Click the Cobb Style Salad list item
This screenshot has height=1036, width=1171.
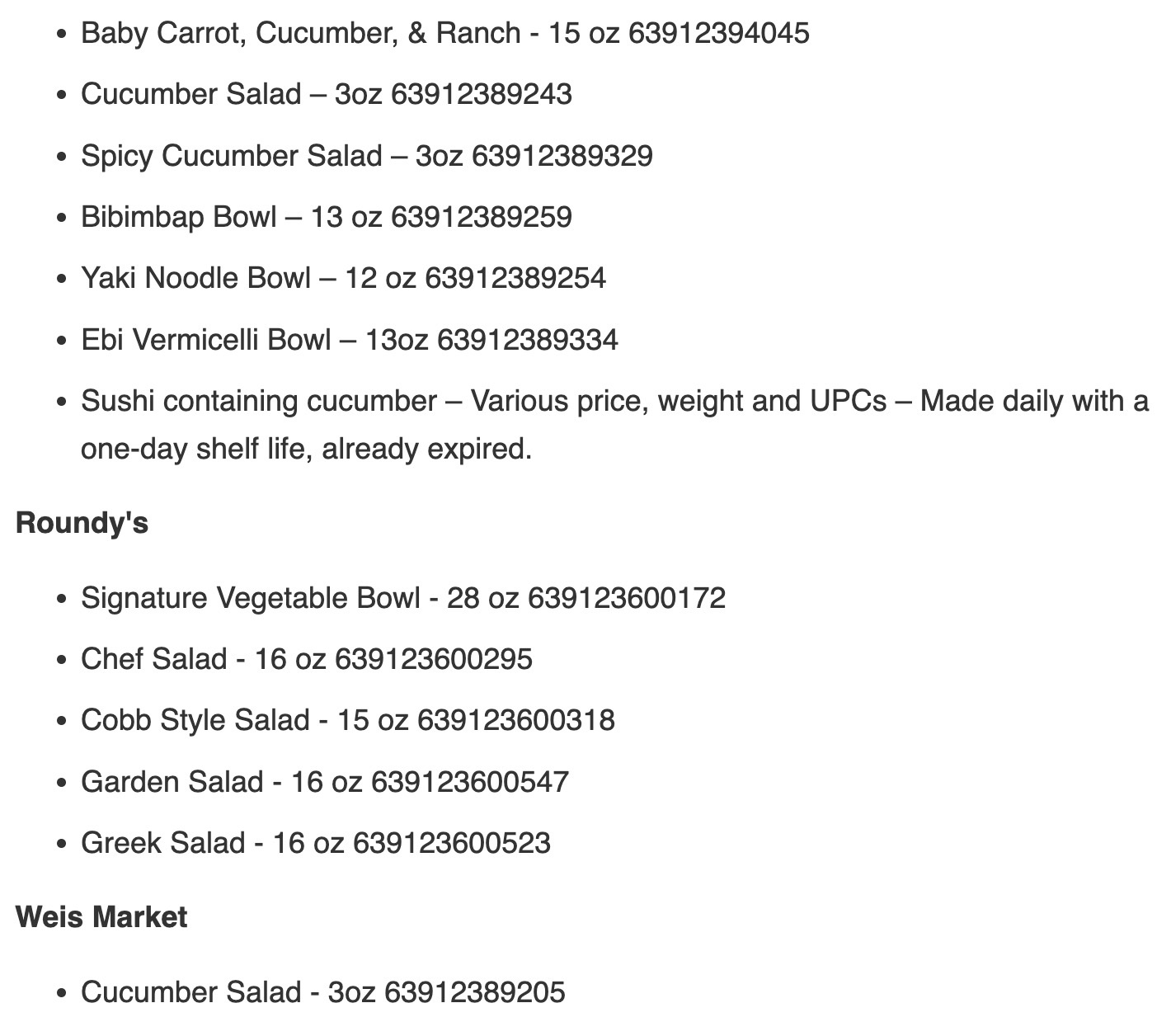coord(348,720)
